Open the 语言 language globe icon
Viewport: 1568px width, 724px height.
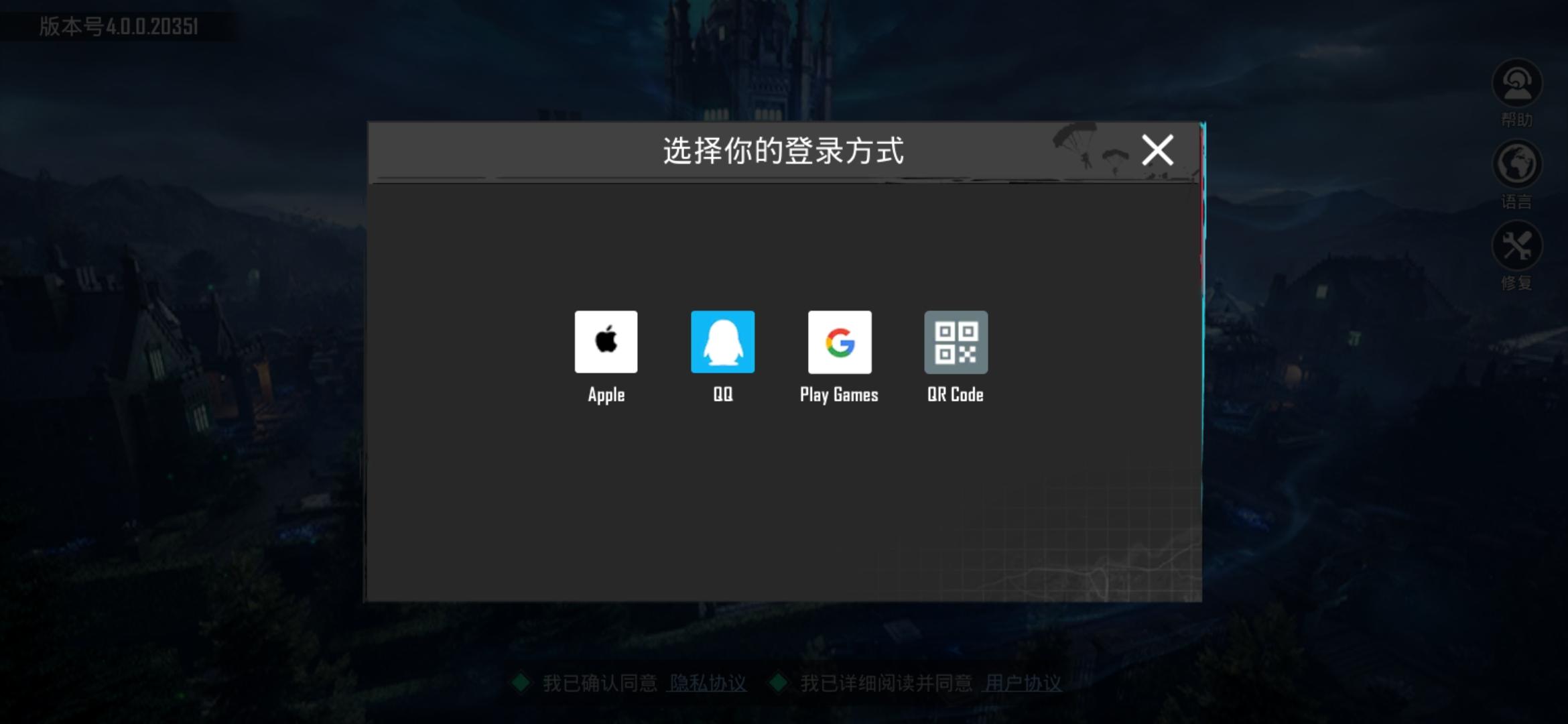click(x=1517, y=165)
